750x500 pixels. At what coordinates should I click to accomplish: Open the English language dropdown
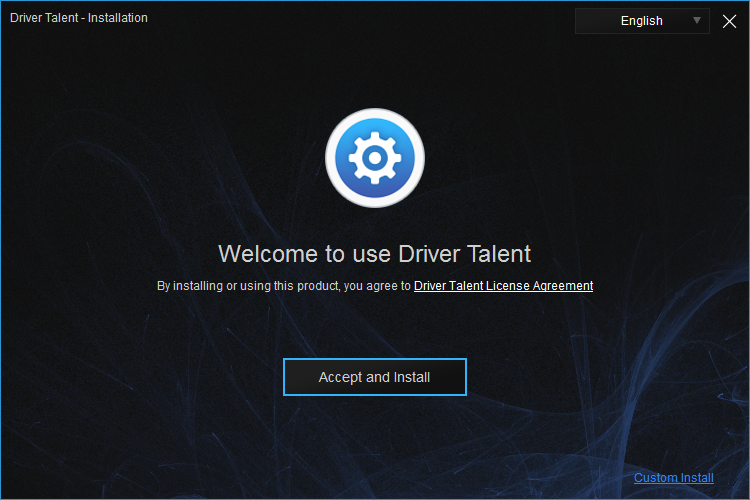coord(642,21)
